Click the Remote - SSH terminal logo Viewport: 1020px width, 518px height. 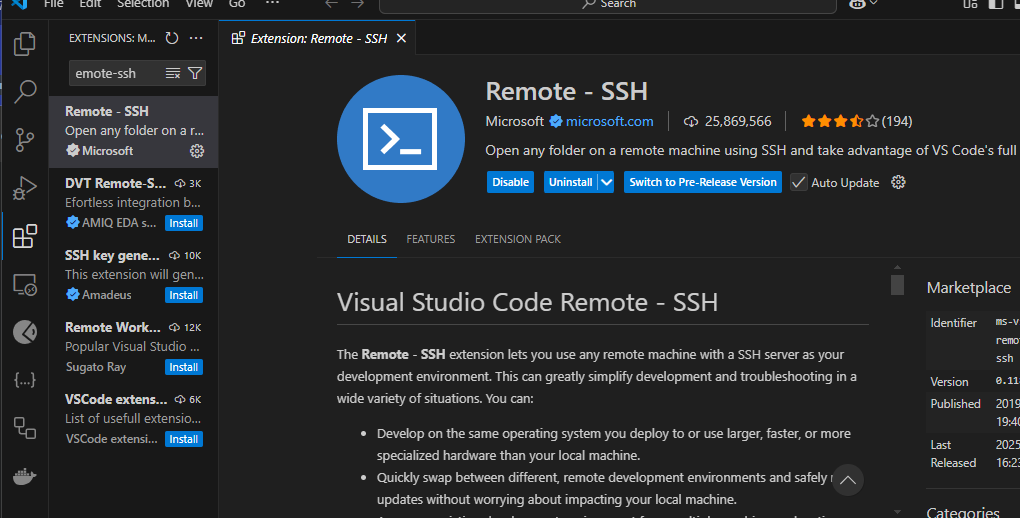(401, 139)
